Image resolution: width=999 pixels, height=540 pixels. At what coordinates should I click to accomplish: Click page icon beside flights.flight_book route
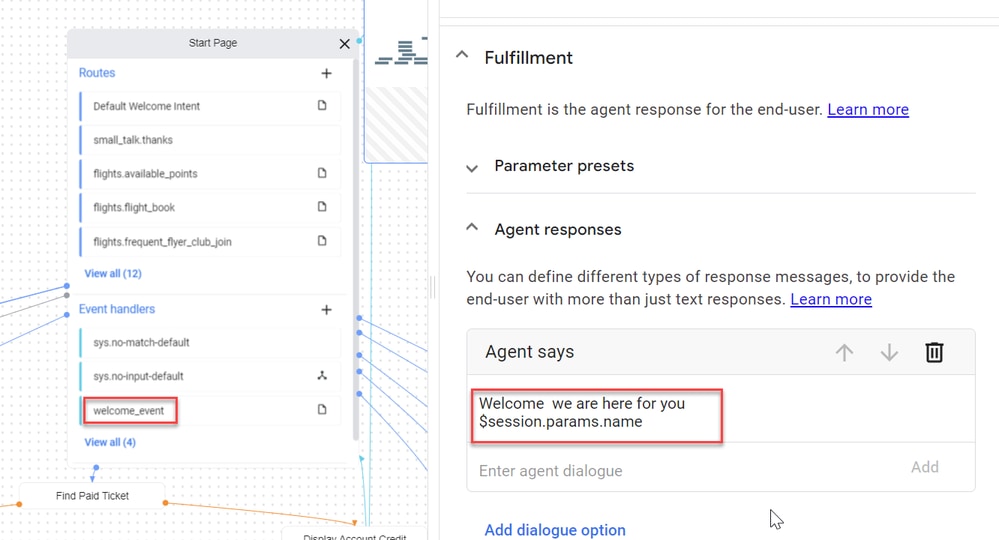(x=322, y=206)
